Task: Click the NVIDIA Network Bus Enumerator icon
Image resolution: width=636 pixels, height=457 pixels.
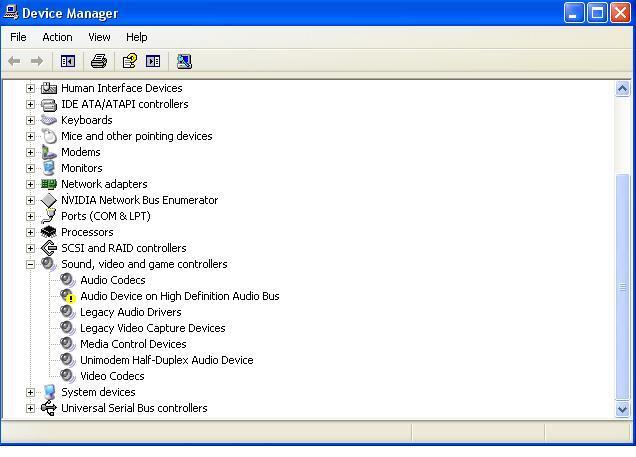Action: pos(49,200)
